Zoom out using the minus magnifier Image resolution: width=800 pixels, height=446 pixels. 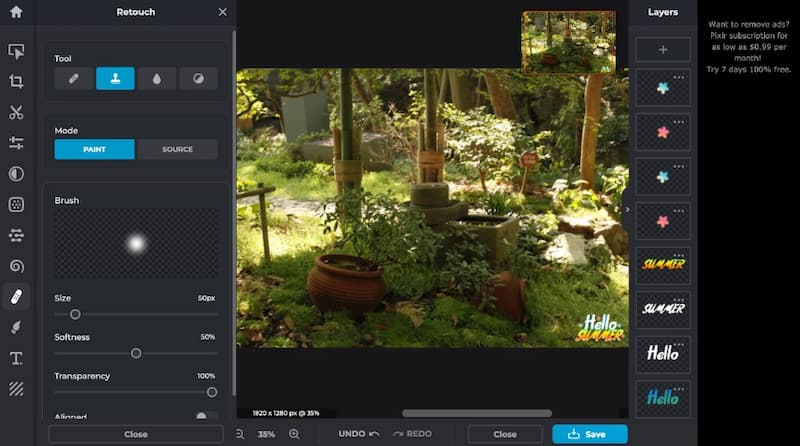pos(239,434)
